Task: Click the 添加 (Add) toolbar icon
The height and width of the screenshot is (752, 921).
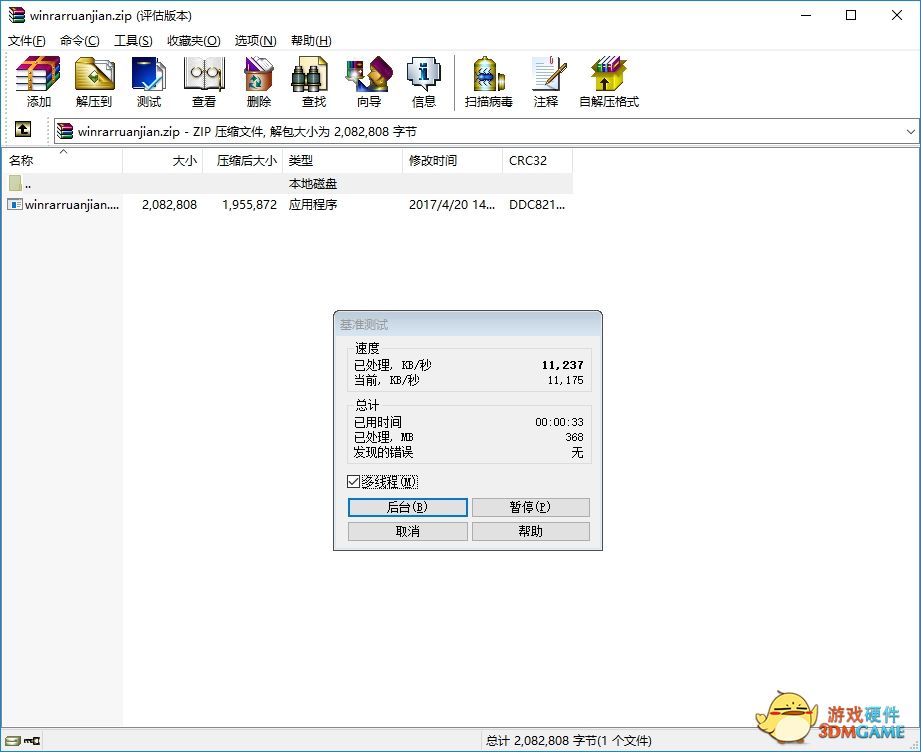Action: [x=38, y=73]
